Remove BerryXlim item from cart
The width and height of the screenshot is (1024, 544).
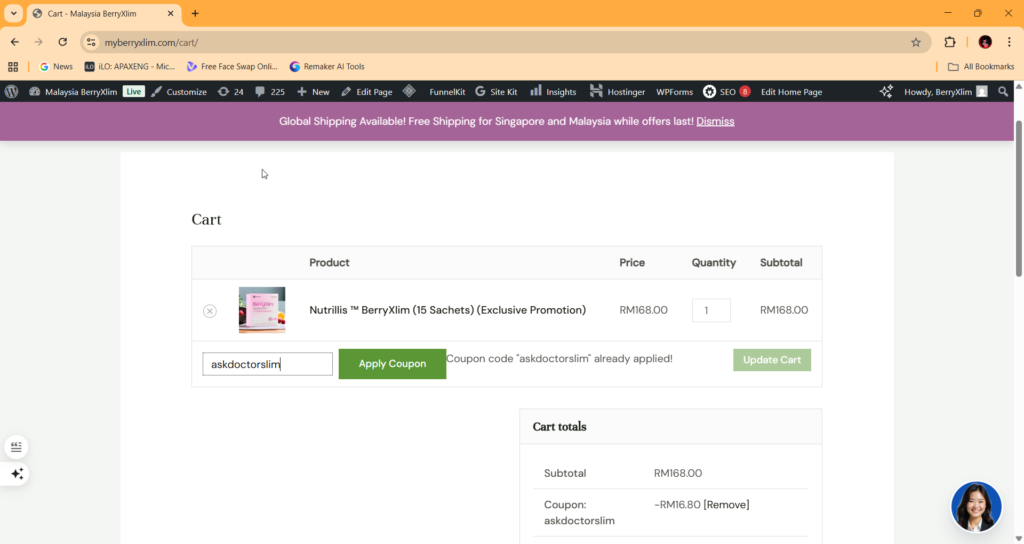coord(210,311)
